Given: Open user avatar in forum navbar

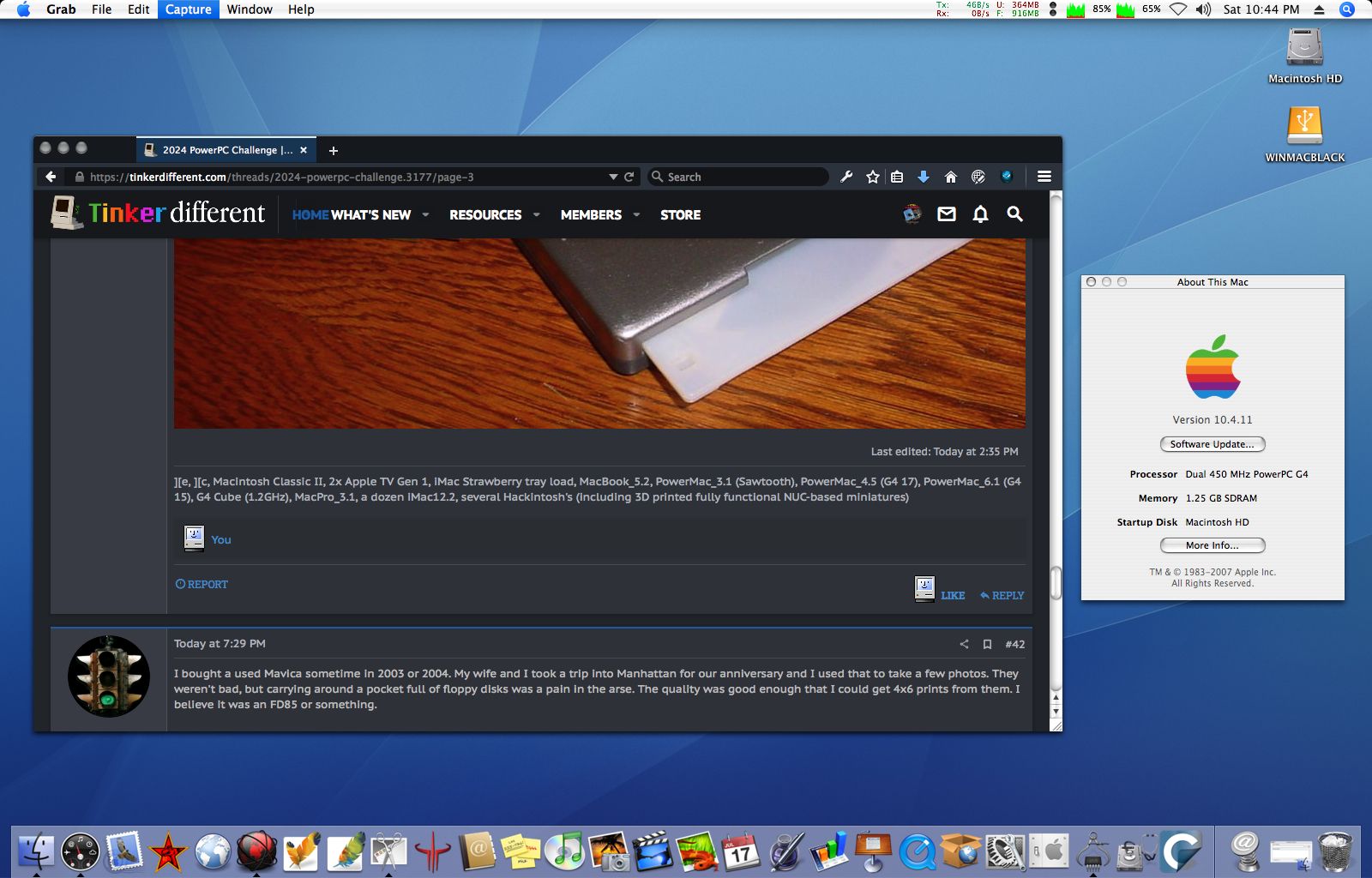Looking at the screenshot, I should click(x=912, y=214).
